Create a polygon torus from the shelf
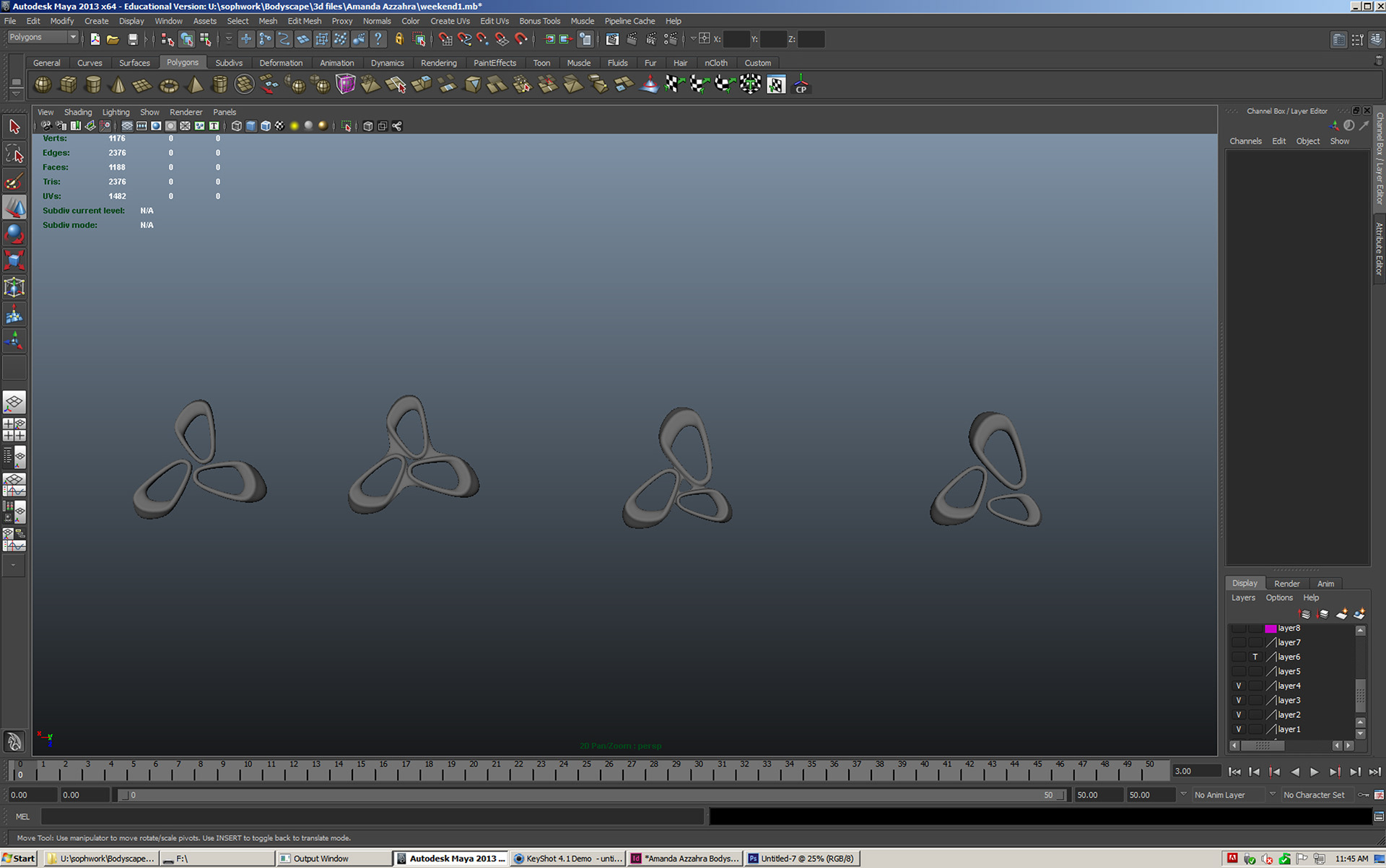The image size is (1386, 868). coord(168,85)
